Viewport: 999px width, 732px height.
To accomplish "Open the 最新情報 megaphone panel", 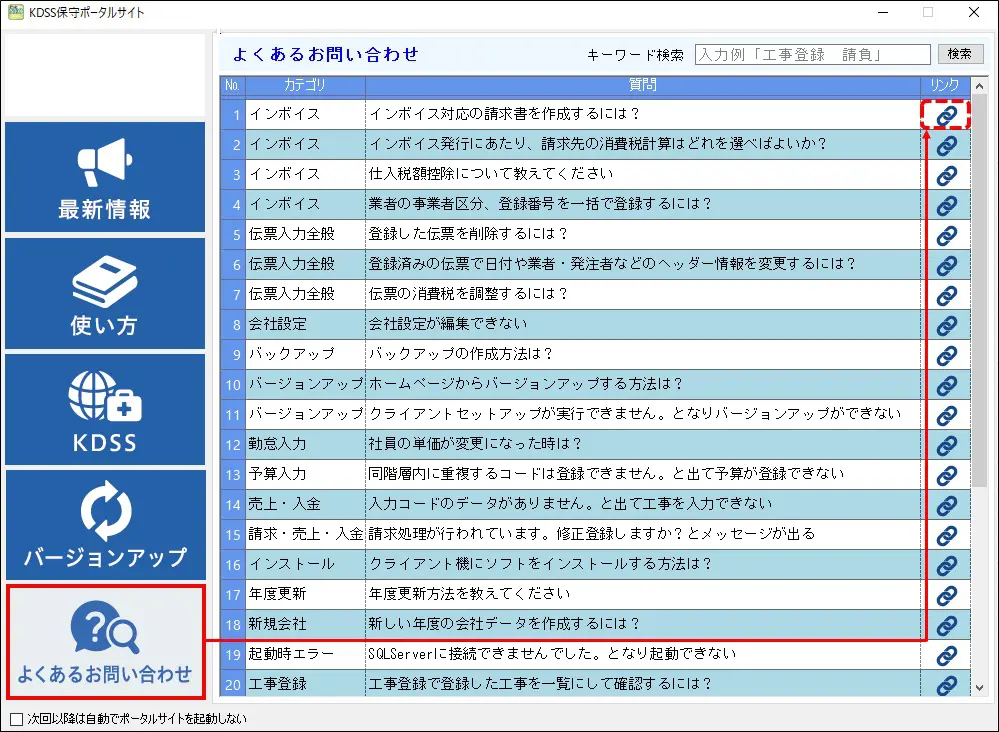I will pos(104,178).
